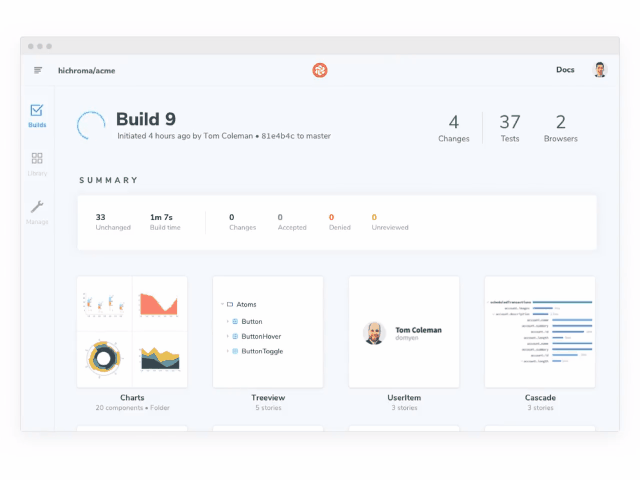The image size is (640, 480).
Task: Select the Builds checkmark icon in sidebar
Action: (x=37, y=111)
